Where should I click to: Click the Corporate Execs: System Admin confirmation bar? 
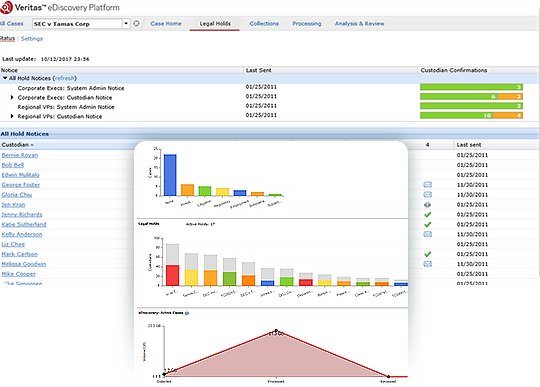click(471, 87)
